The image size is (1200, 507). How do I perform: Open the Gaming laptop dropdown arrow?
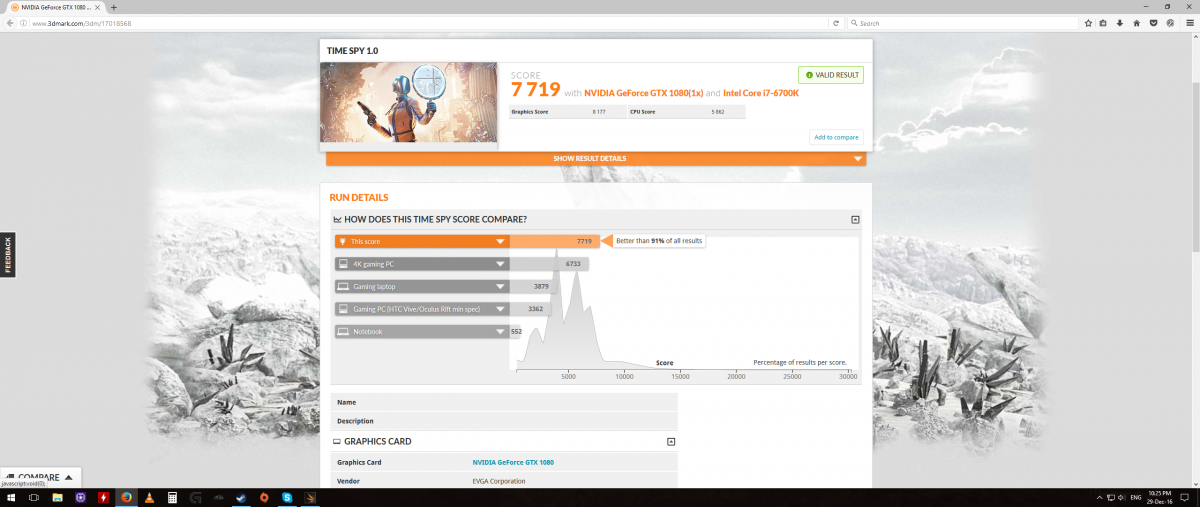point(500,286)
